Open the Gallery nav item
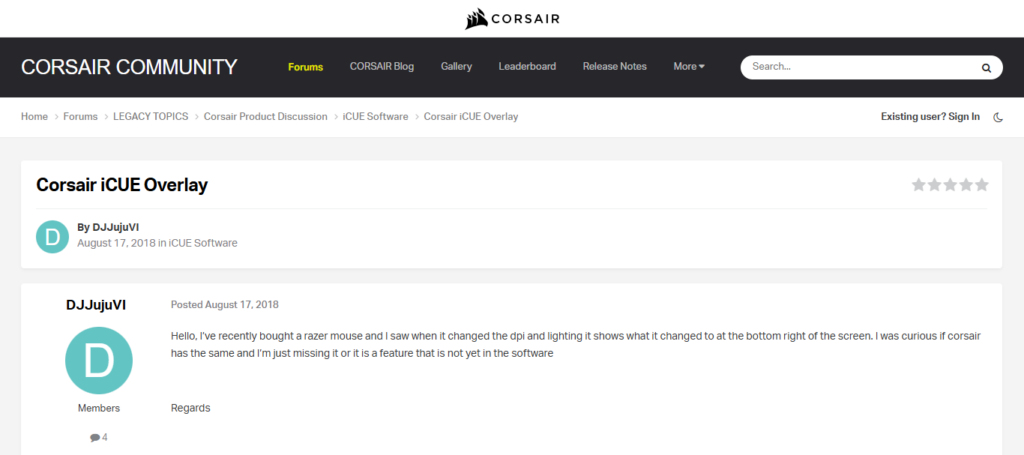1024x455 pixels. 456,67
